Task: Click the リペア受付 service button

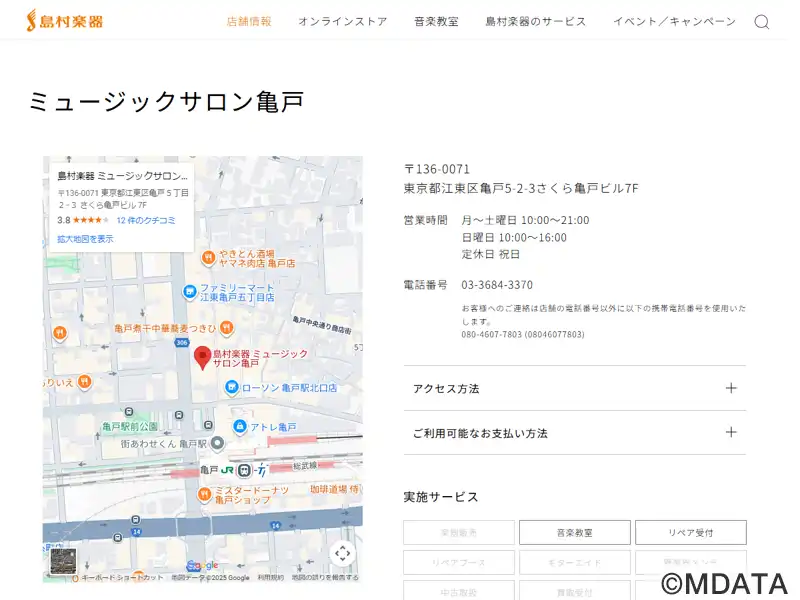Action: coord(690,533)
